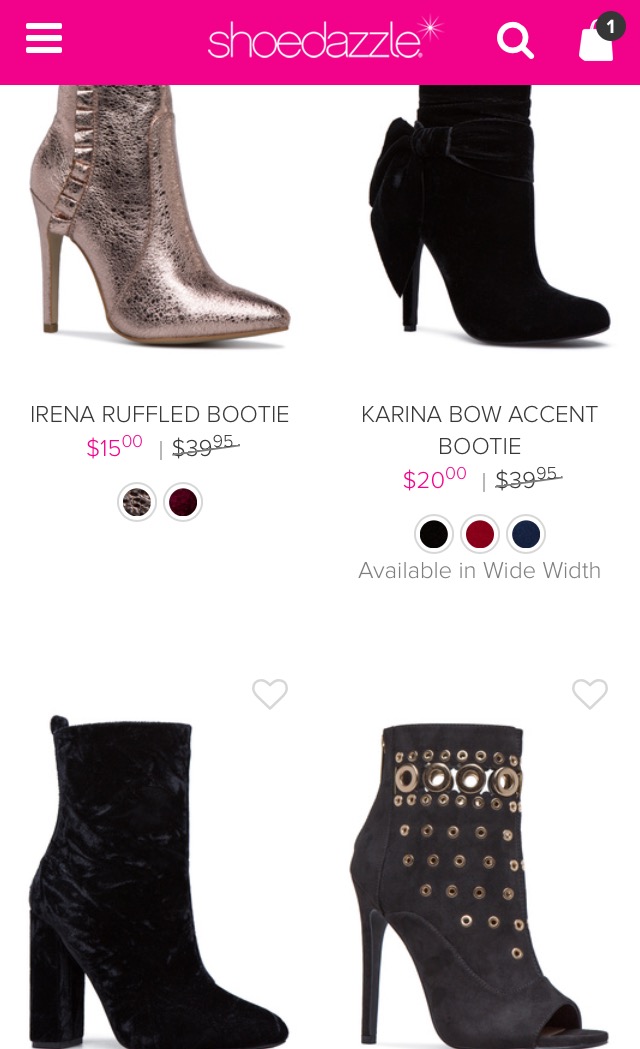Open the IRENA RUFFLED BOOTIE product page

tap(159, 414)
